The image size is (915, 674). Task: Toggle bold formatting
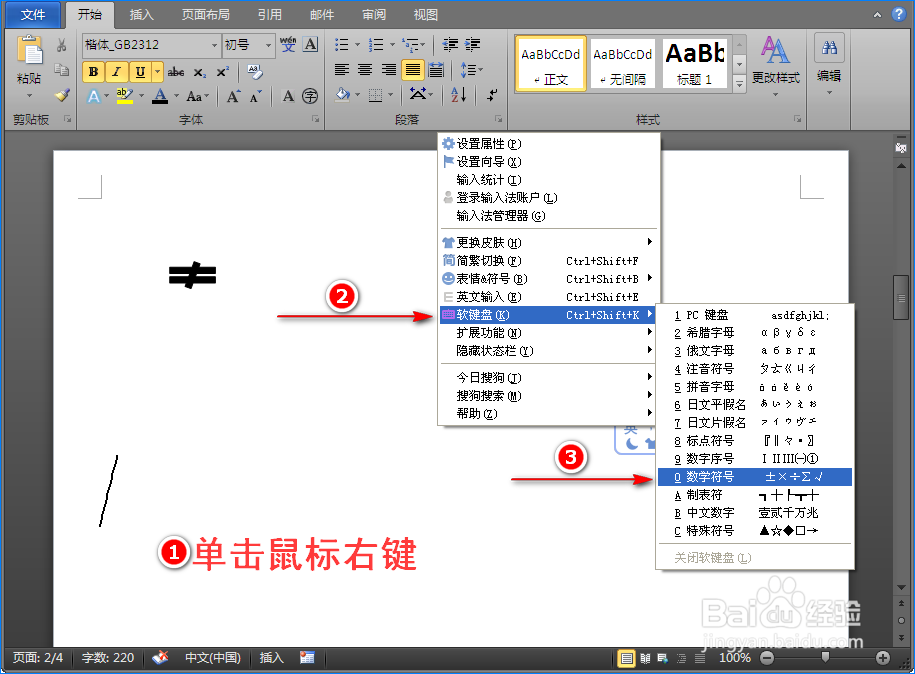(93, 72)
